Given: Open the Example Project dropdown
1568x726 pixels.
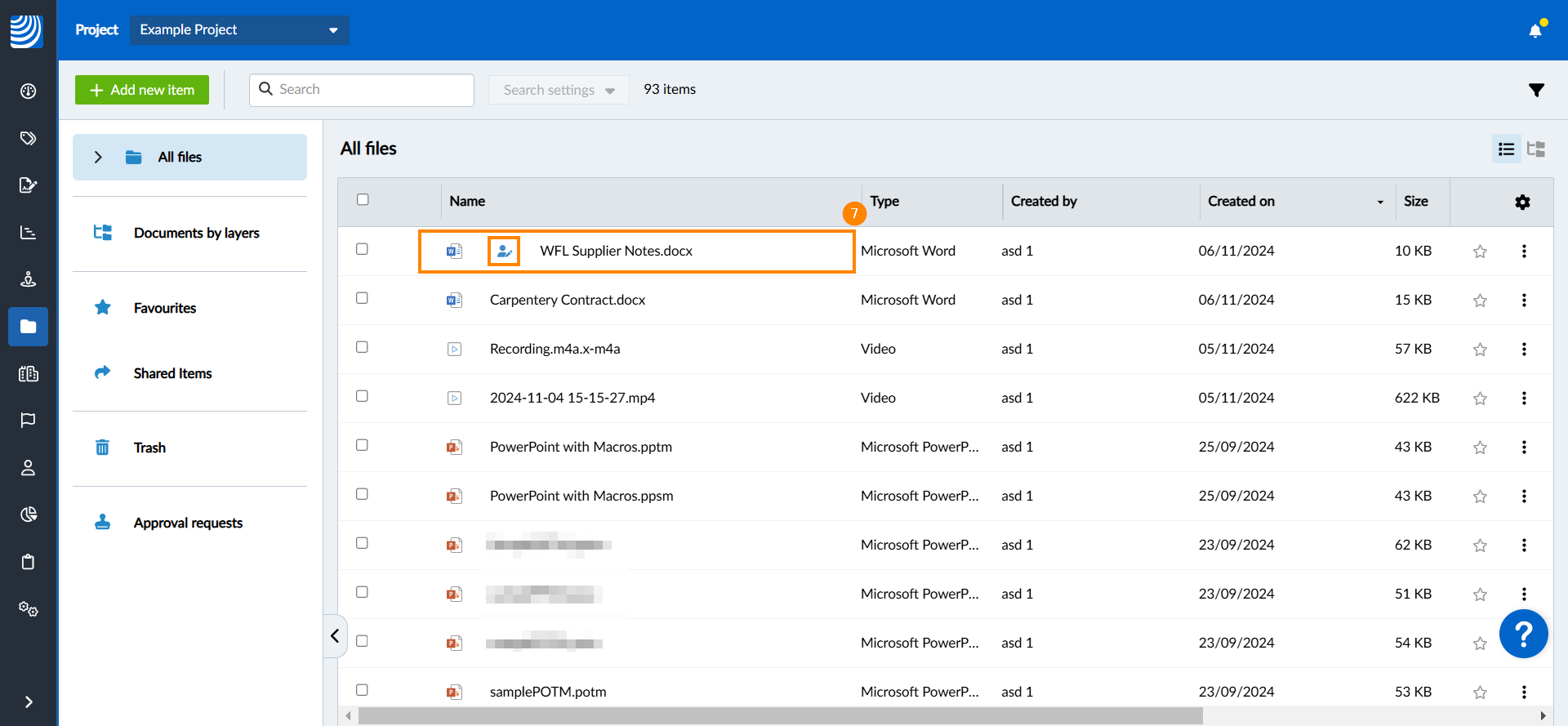Looking at the screenshot, I should pyautogui.click(x=239, y=30).
